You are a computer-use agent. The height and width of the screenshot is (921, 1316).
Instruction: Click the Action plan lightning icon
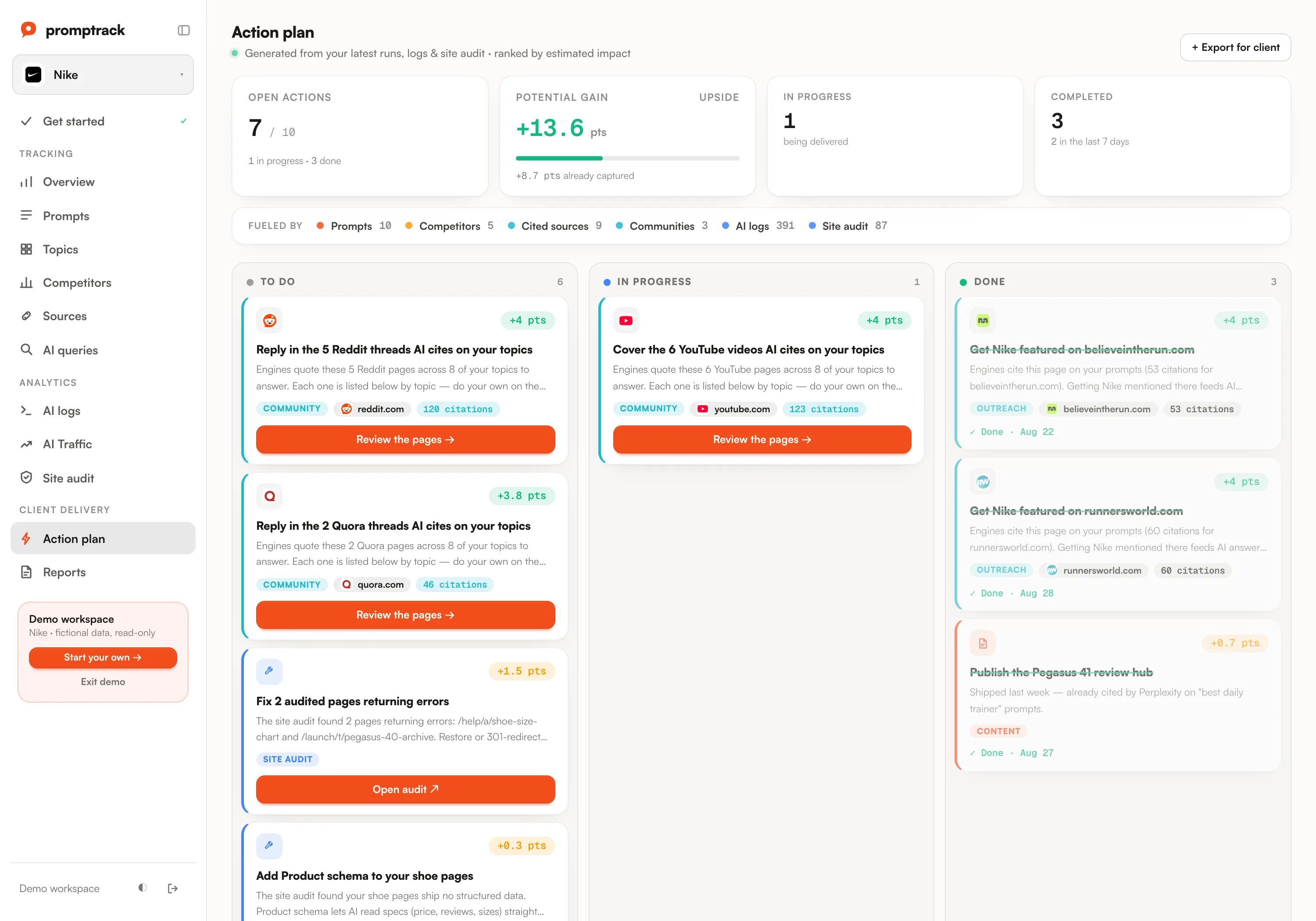[26, 539]
